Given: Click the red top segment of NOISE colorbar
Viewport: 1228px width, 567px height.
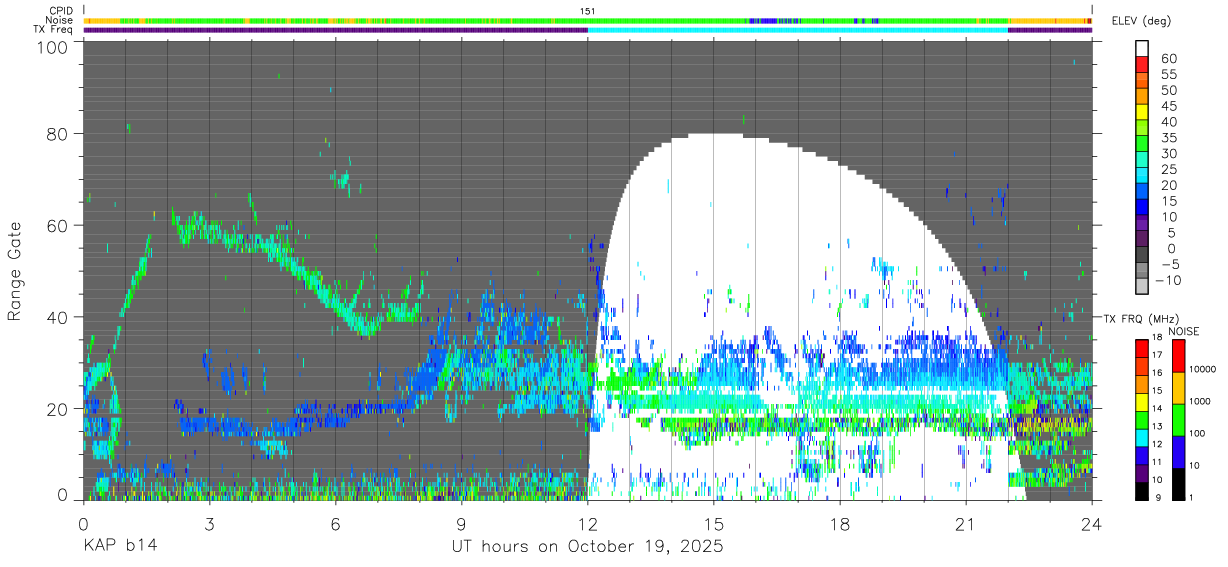Looking at the screenshot, I should pos(1178,356).
